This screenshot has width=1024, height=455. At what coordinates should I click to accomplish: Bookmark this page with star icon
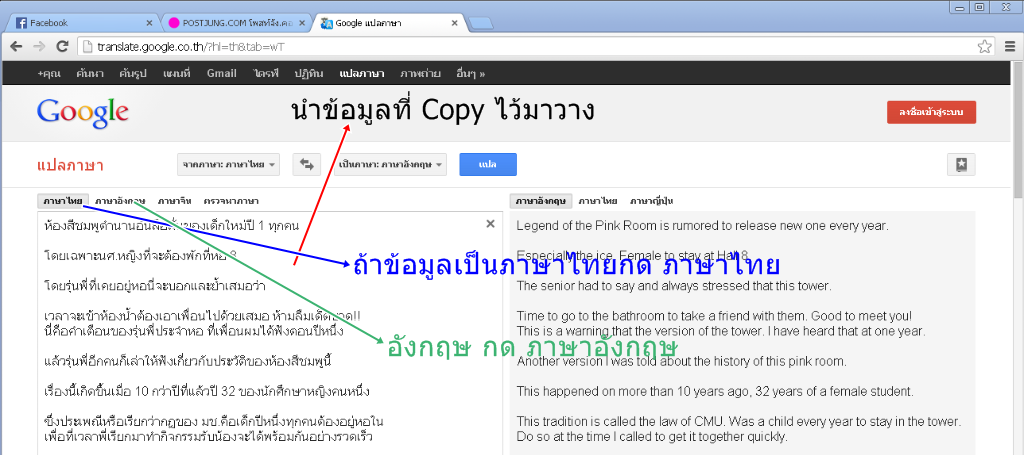984,46
